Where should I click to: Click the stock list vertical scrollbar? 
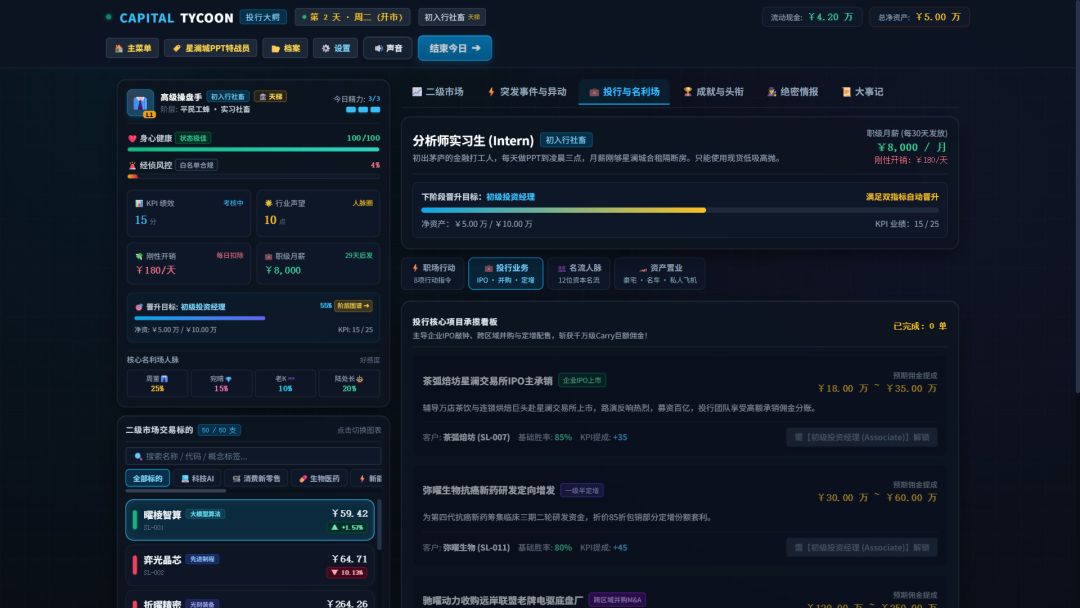379,525
